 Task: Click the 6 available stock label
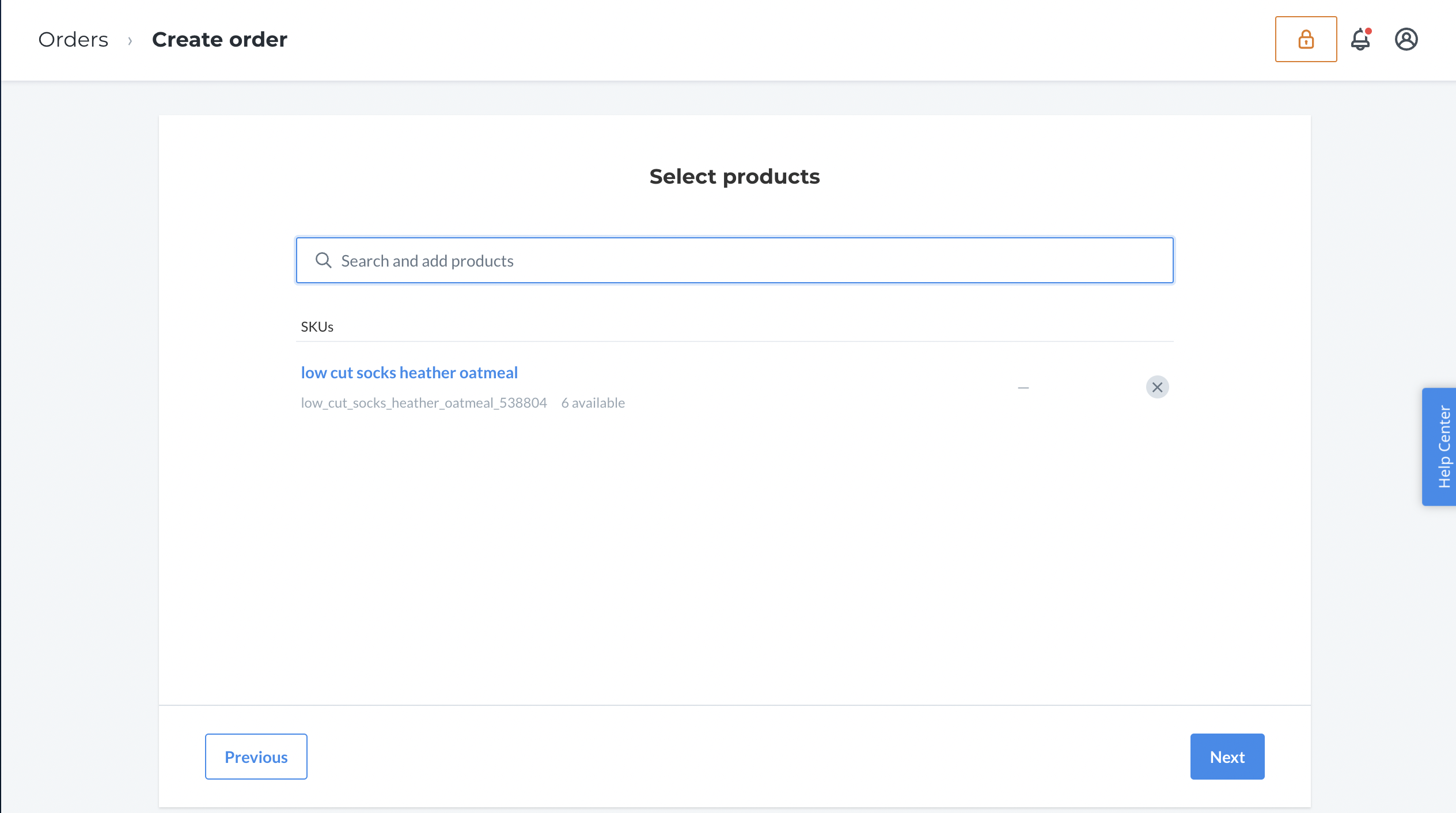pos(593,402)
